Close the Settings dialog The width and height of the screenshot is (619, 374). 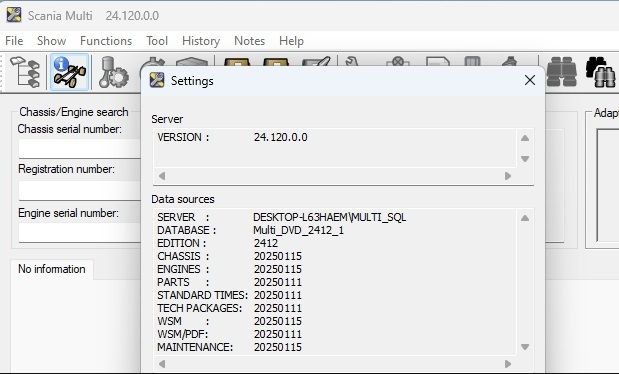point(530,80)
